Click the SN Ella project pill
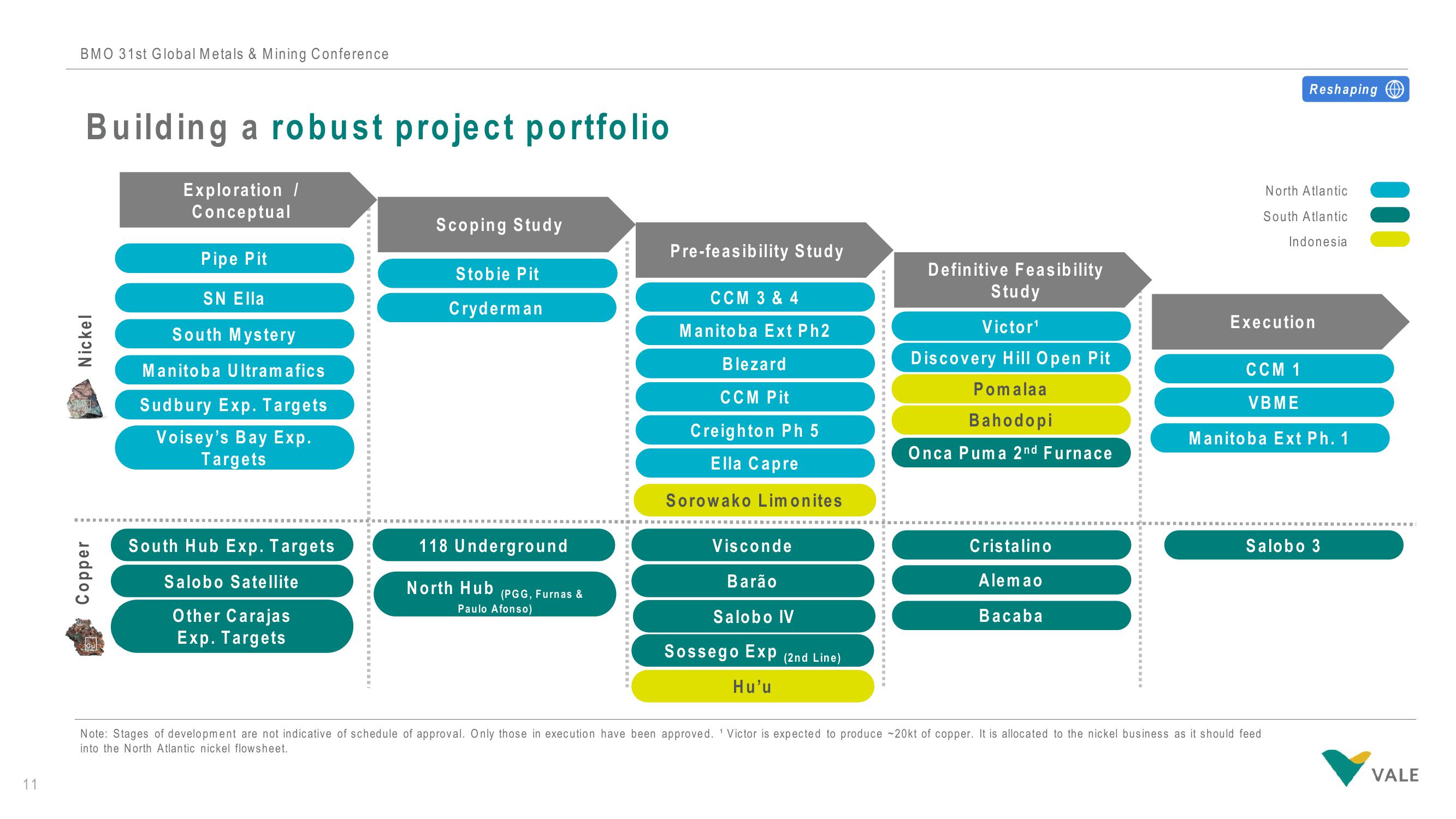This screenshot has width=1456, height=819. 234,298
